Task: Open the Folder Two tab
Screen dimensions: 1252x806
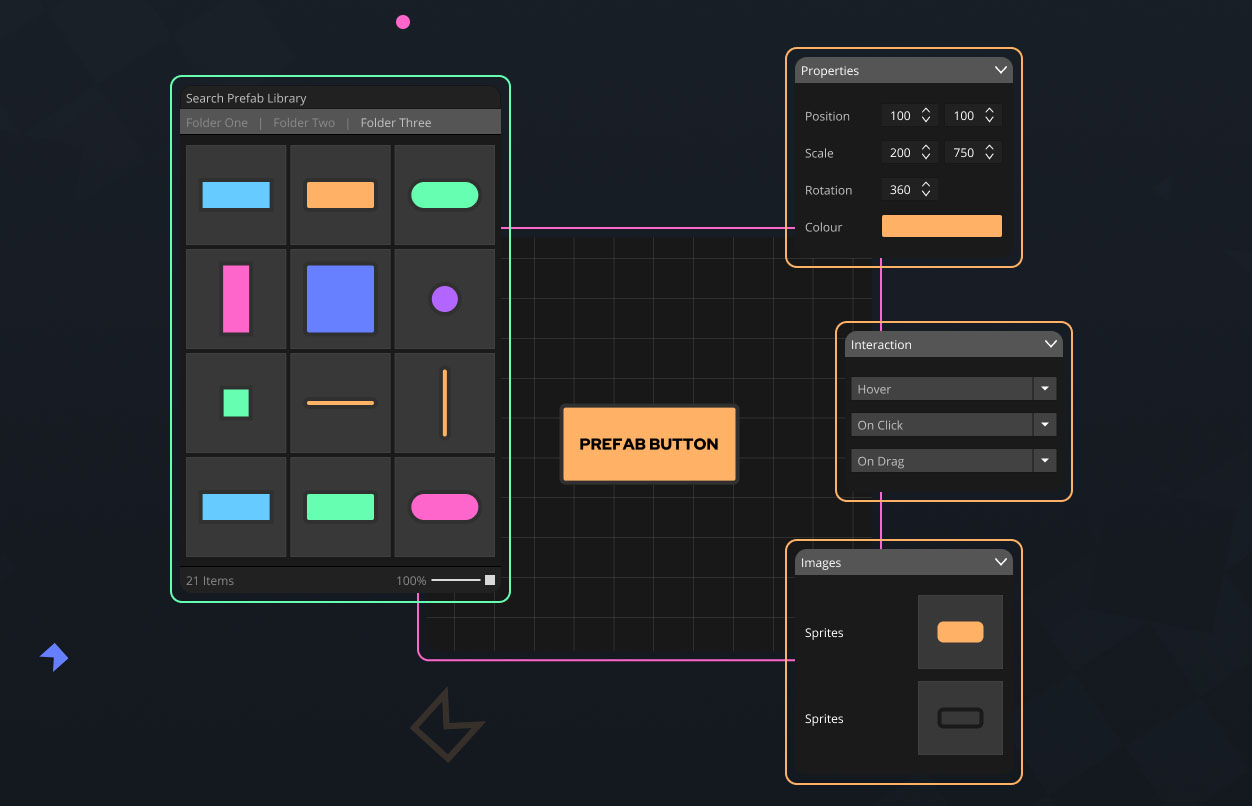Action: (304, 123)
